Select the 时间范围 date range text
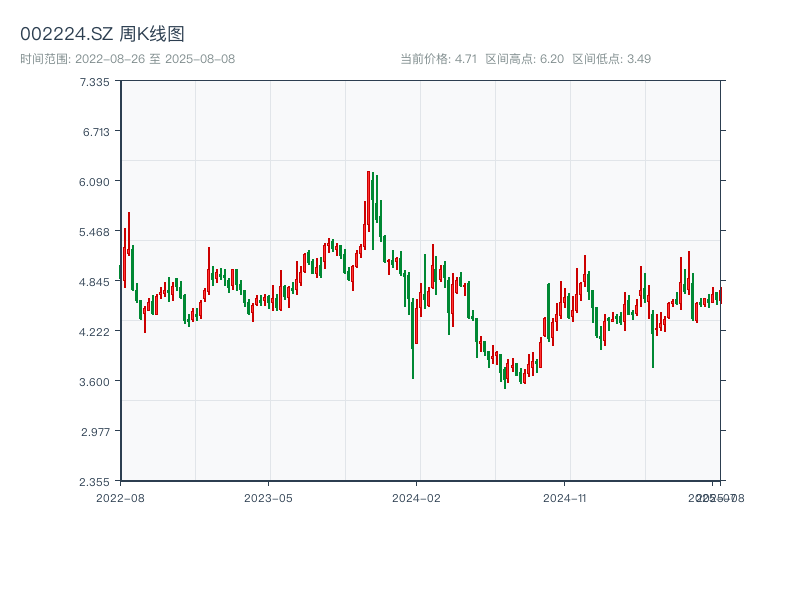The width and height of the screenshot is (800, 600). click(127, 59)
